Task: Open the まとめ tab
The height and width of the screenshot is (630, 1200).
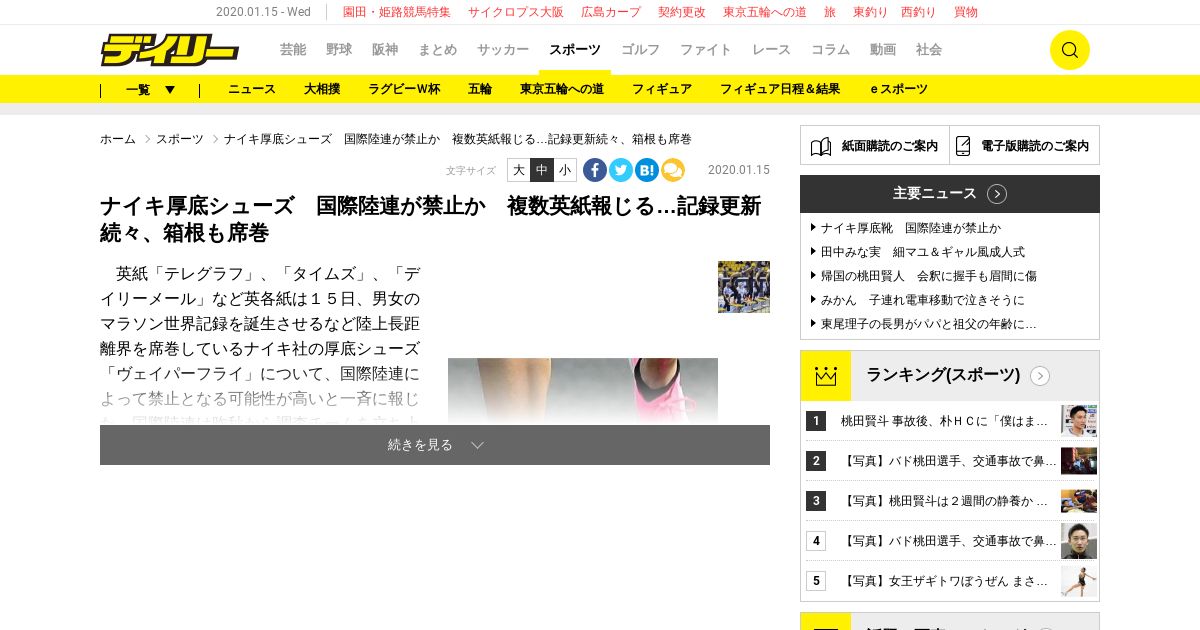Action: (438, 50)
